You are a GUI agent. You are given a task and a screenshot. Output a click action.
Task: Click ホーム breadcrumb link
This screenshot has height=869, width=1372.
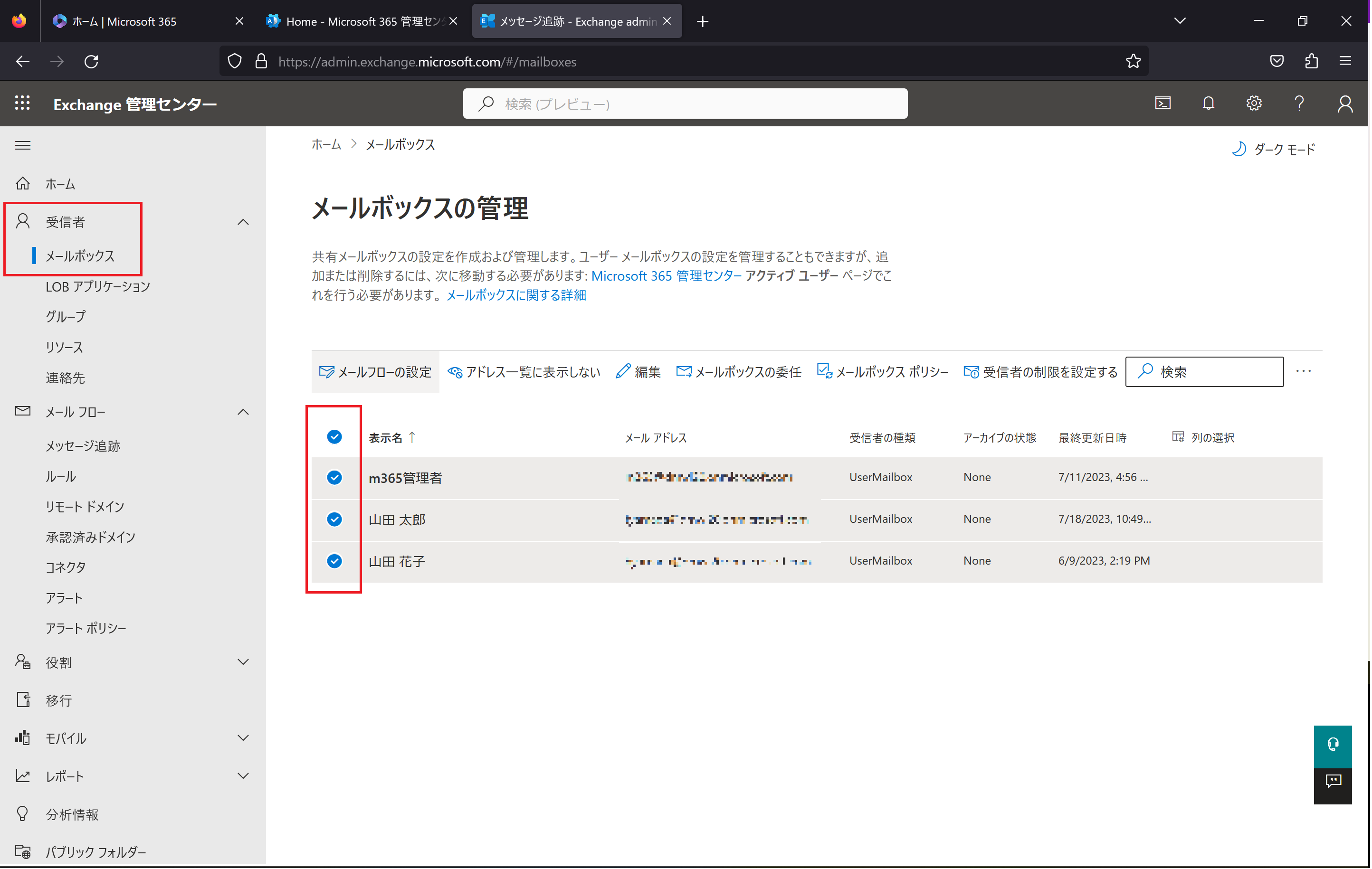pos(326,144)
